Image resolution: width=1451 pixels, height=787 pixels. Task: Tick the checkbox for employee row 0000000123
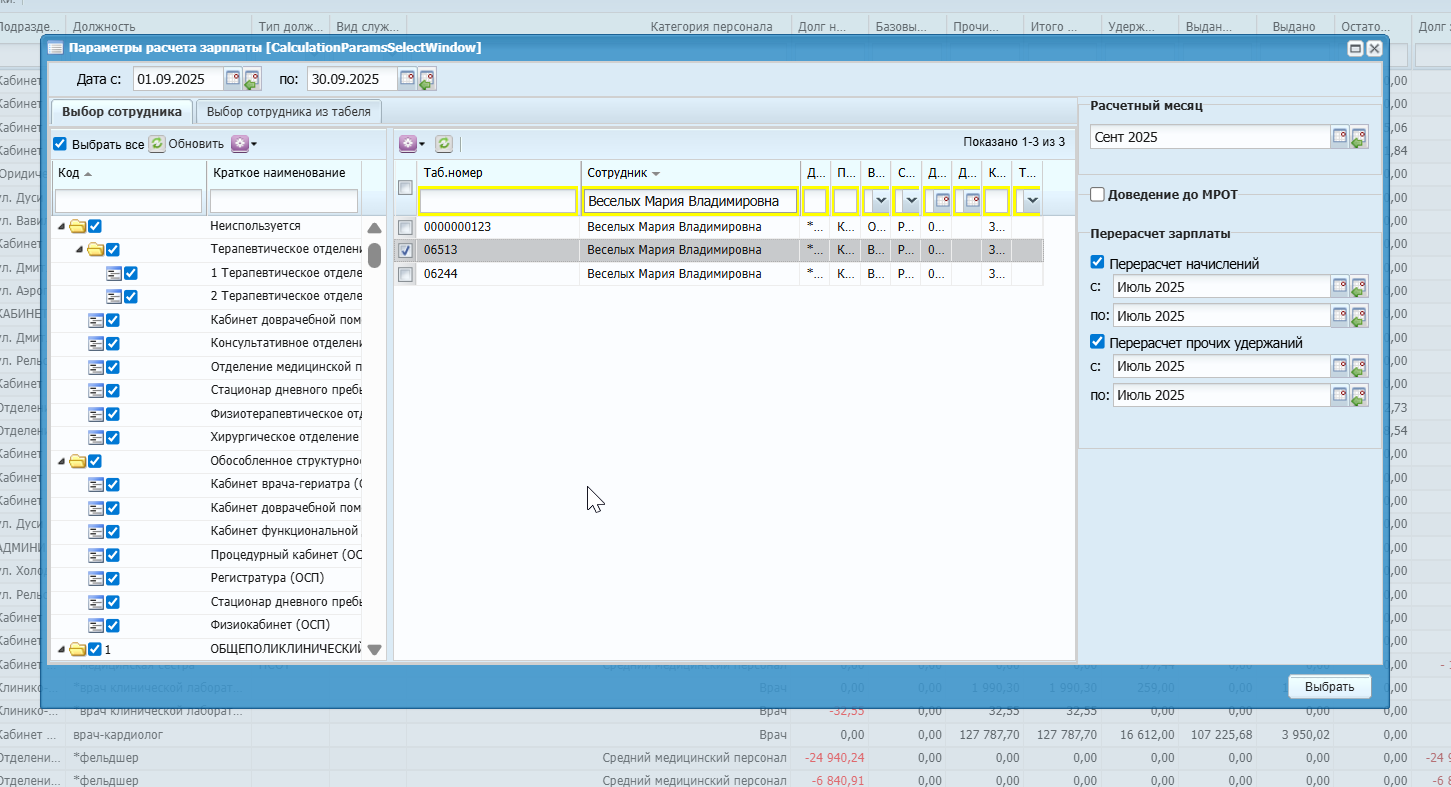tap(405, 227)
